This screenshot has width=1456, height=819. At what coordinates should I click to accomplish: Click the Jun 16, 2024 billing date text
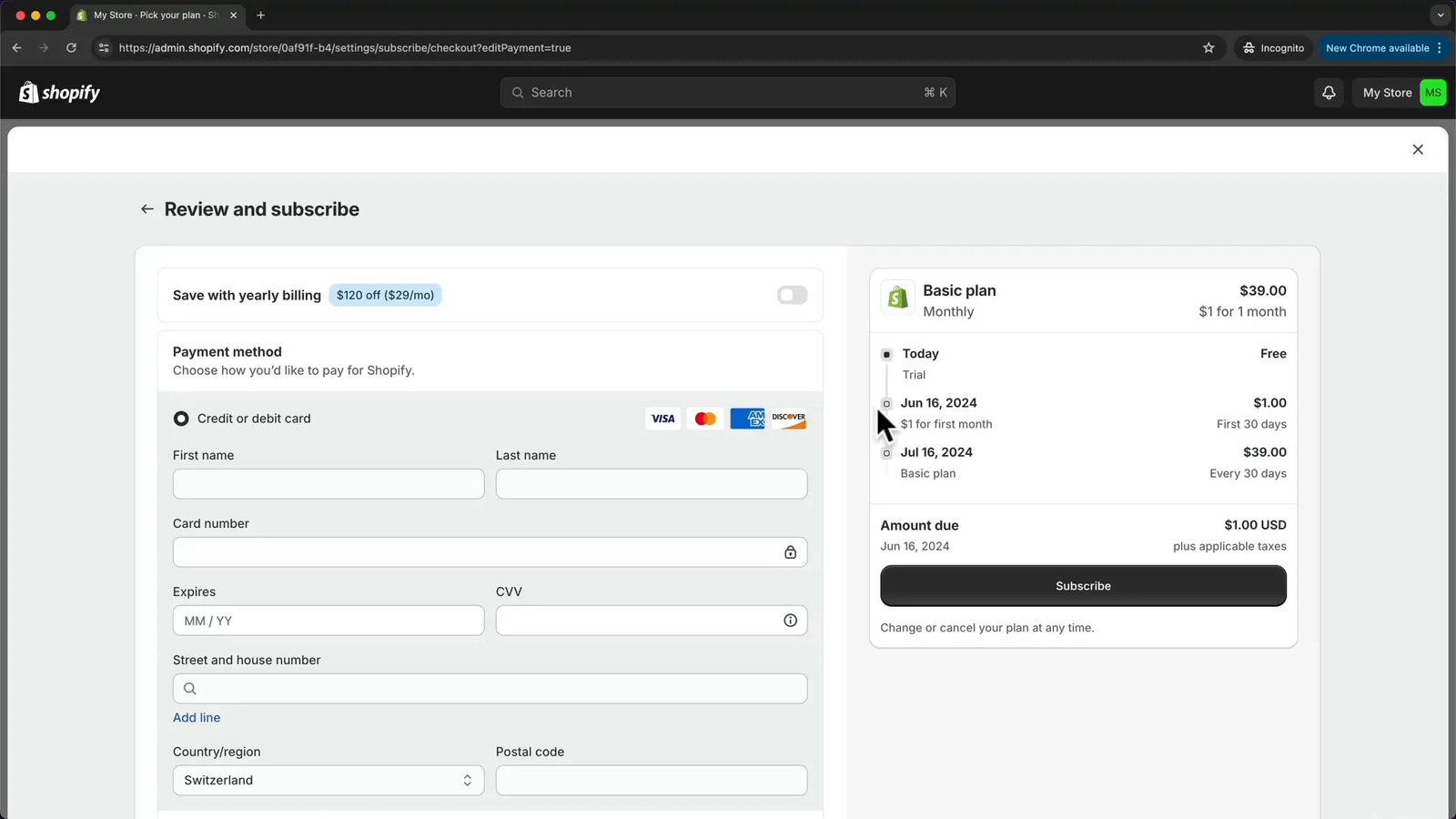pyautogui.click(x=938, y=403)
